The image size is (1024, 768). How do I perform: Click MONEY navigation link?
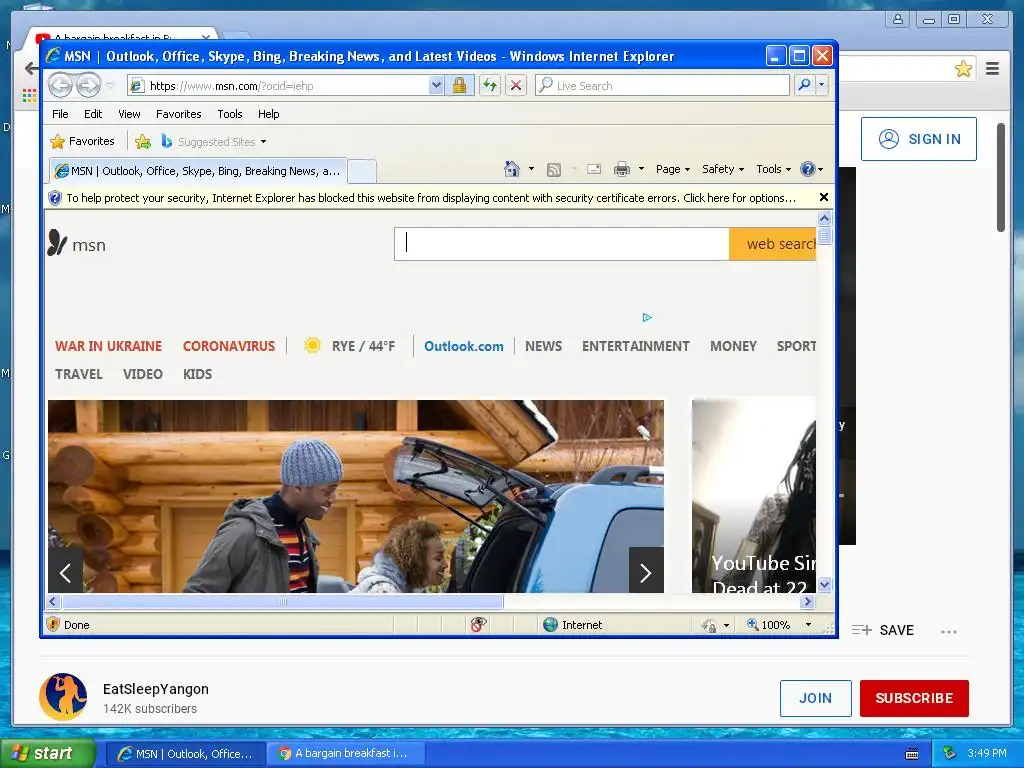tap(733, 346)
